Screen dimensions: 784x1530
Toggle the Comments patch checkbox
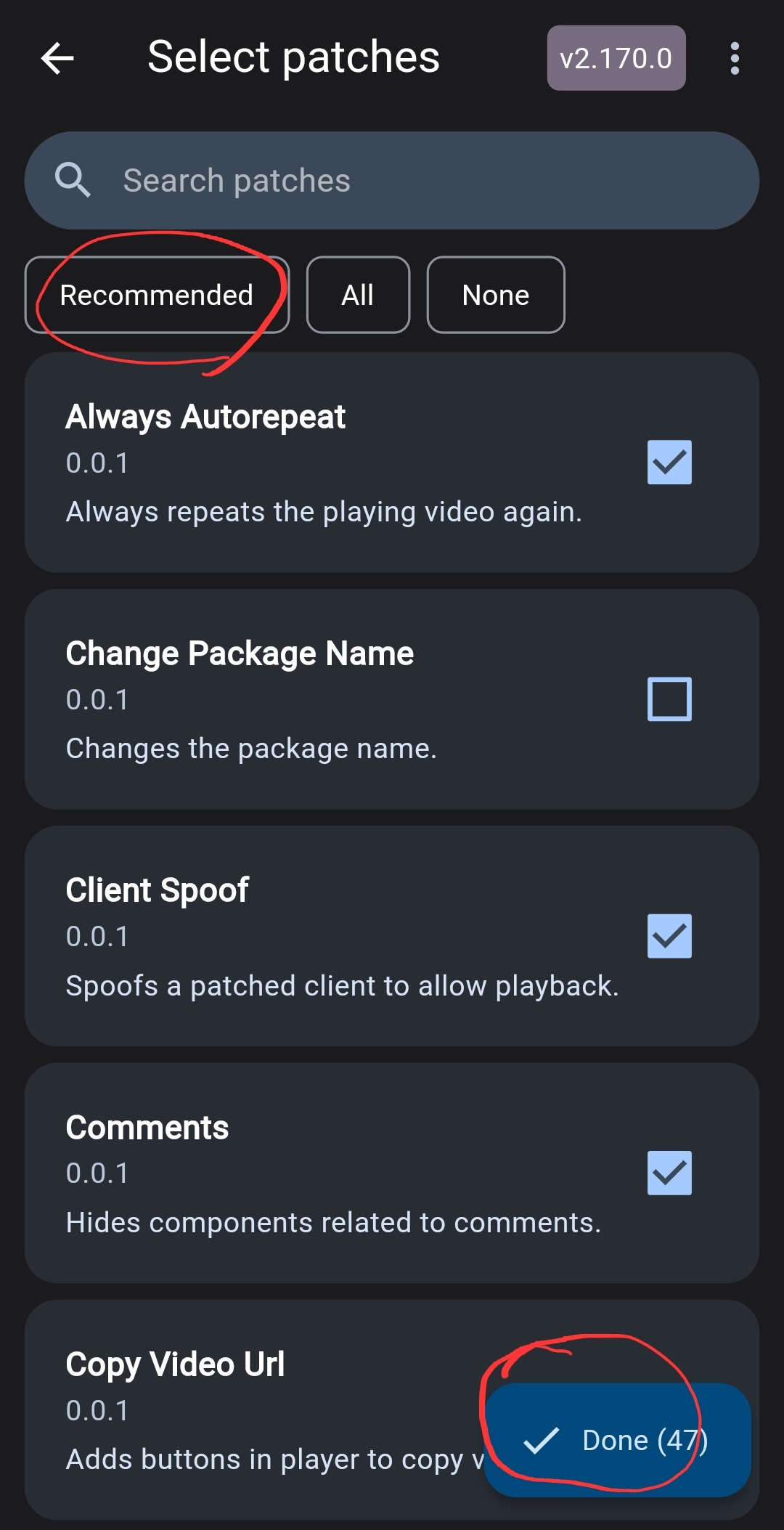coord(669,1173)
